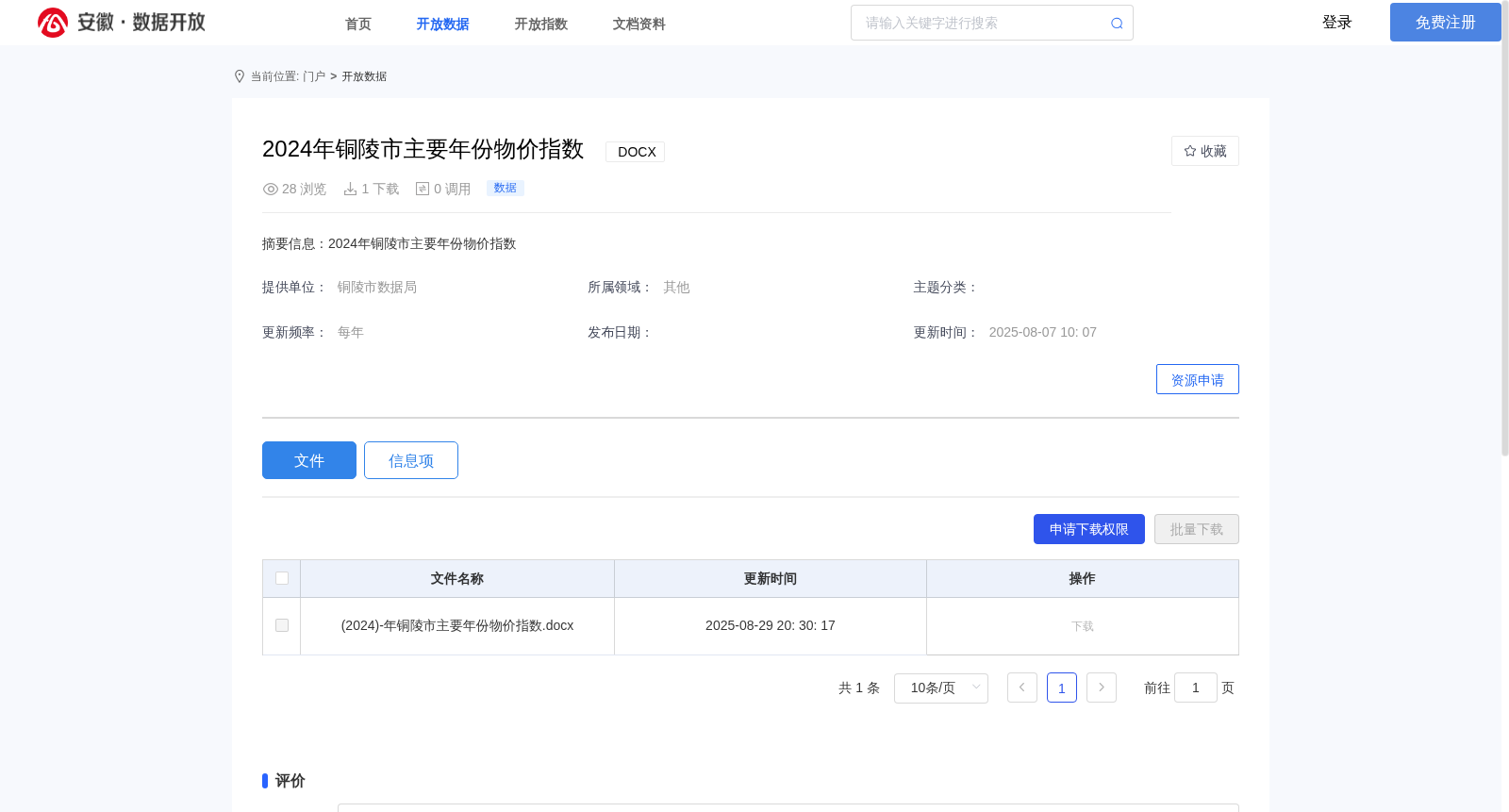Click the go-to-page number input

1196,688
